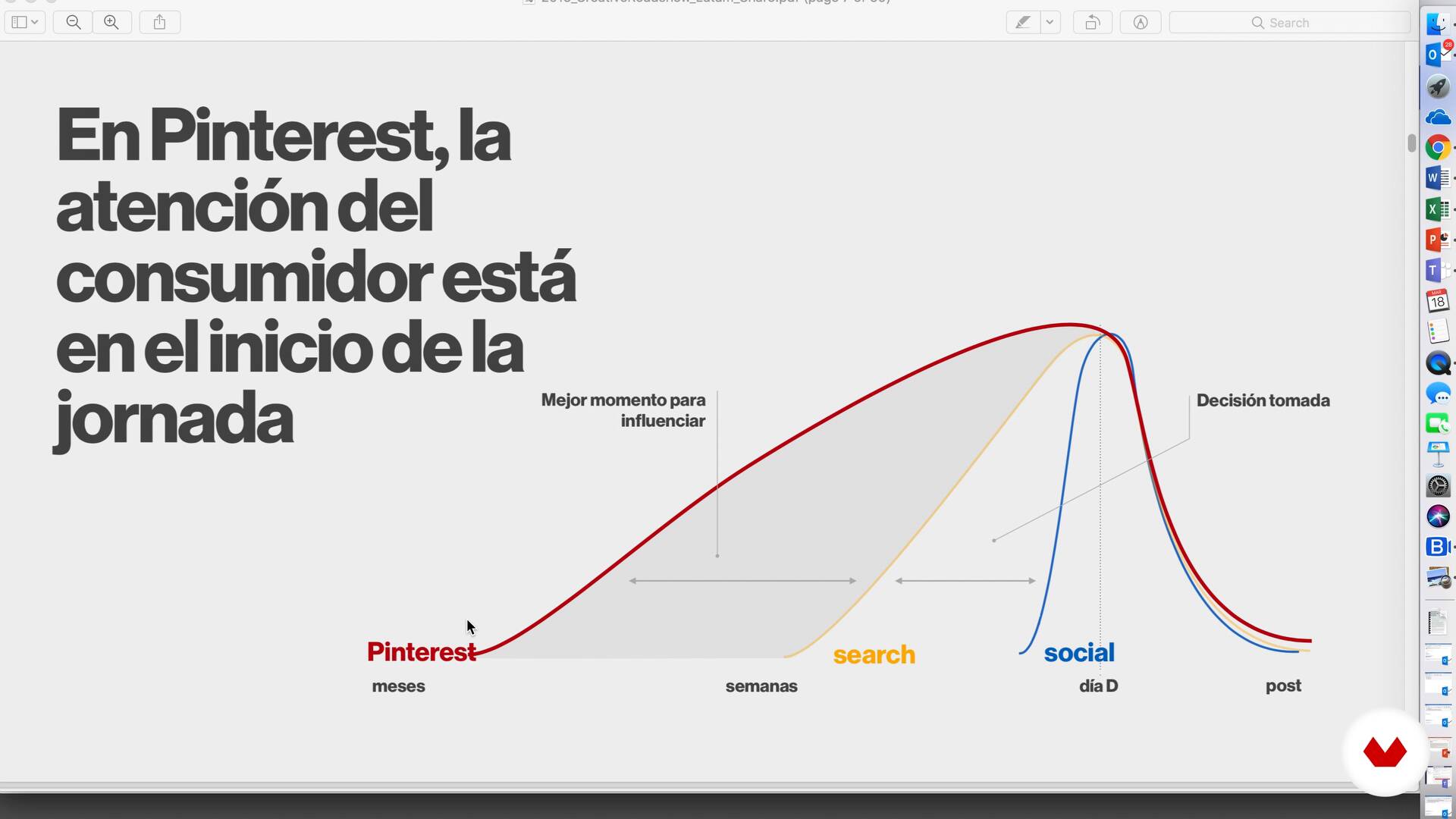Open Microsoft Word in the dock

coord(1438,178)
